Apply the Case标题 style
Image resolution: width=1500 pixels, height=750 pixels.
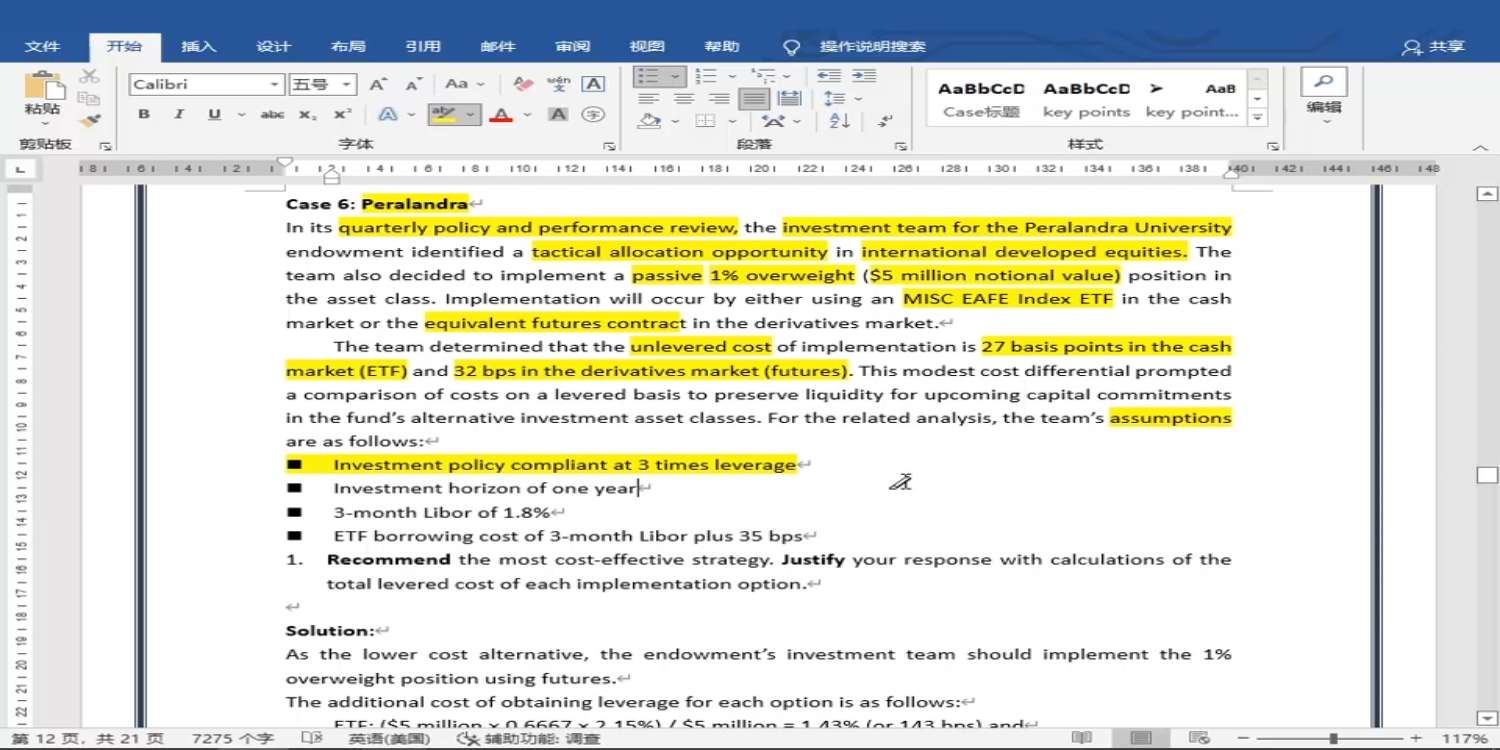pos(981,100)
